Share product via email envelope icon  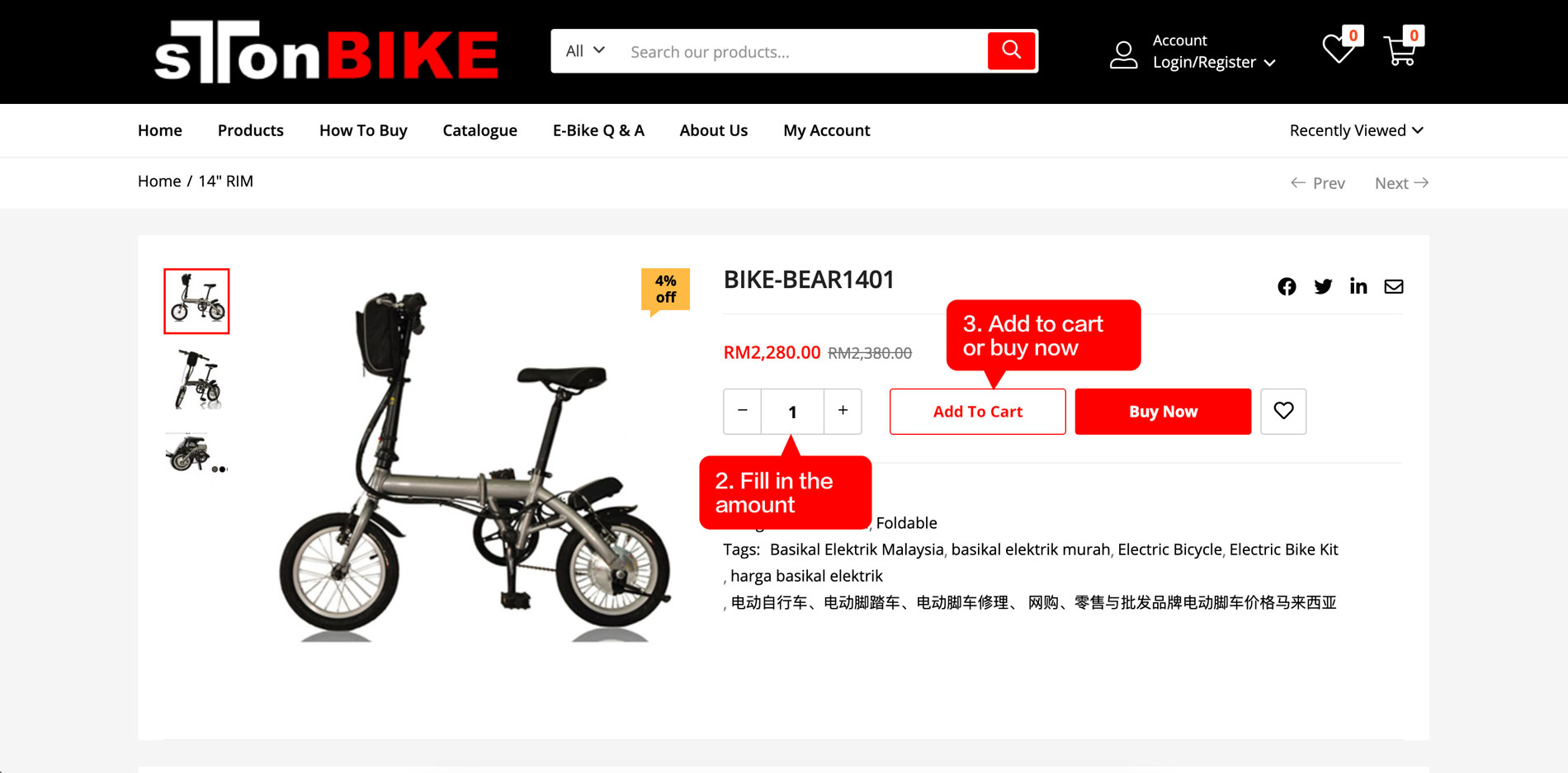point(1394,286)
